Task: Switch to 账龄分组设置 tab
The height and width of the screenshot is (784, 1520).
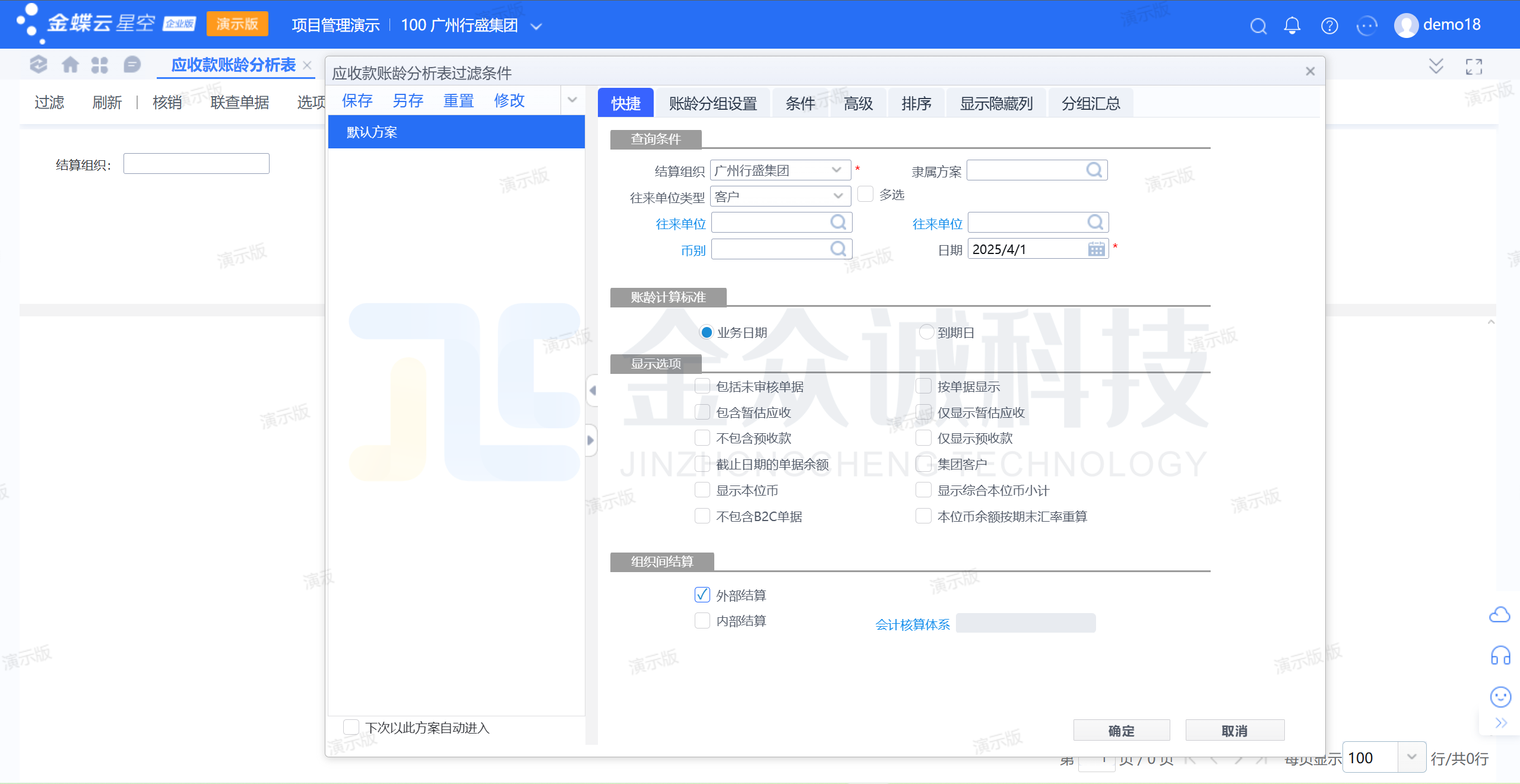Action: (x=712, y=103)
